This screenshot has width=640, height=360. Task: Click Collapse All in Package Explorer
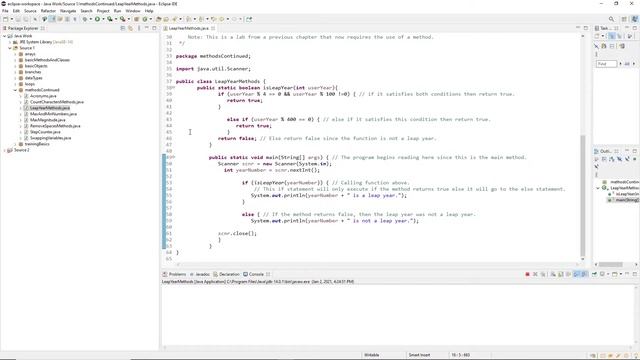[123, 28]
